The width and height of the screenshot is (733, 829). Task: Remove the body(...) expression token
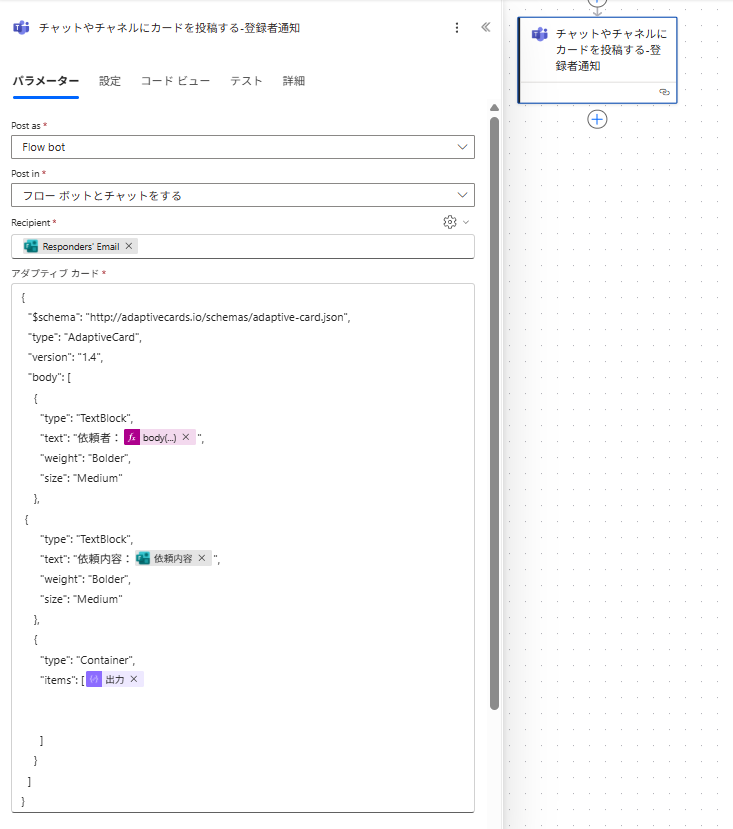click(x=185, y=437)
